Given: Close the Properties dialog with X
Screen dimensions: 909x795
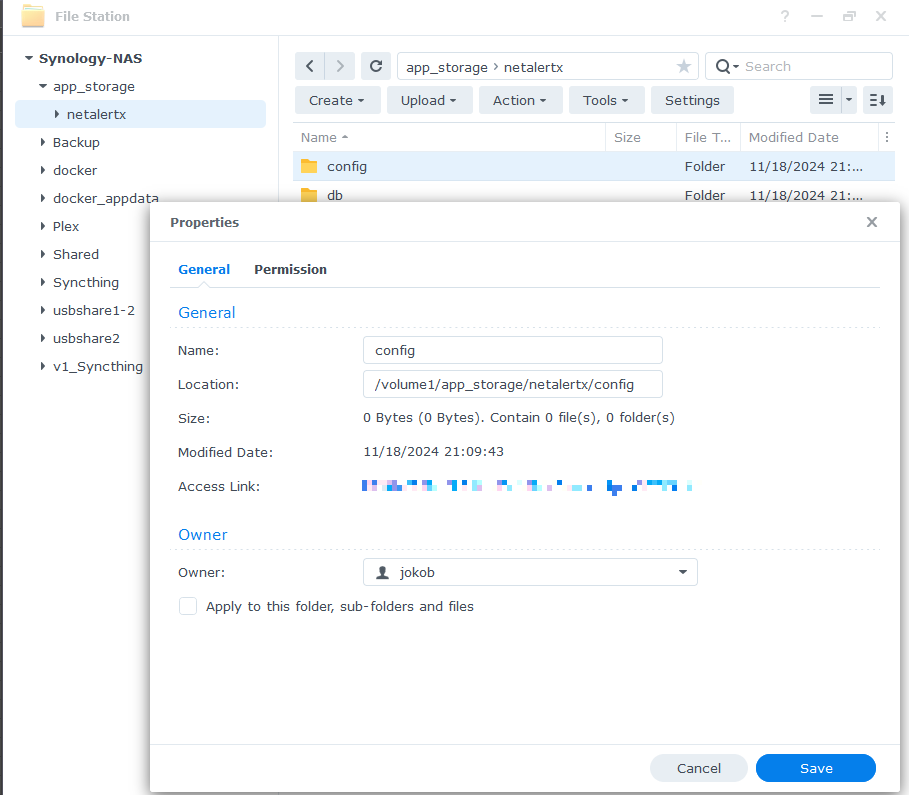Looking at the screenshot, I should click(x=871, y=222).
